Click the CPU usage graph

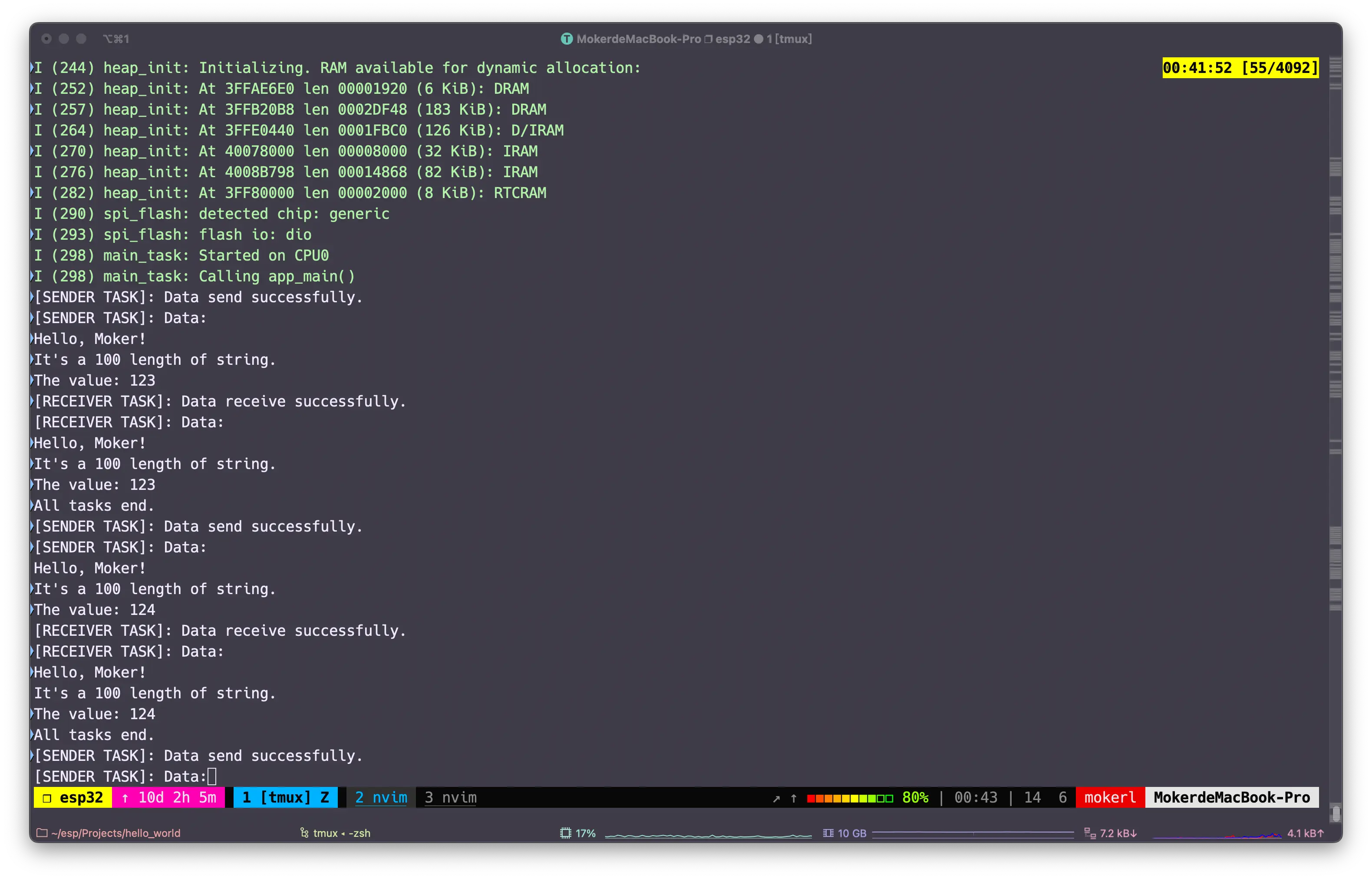pyautogui.click(x=708, y=835)
